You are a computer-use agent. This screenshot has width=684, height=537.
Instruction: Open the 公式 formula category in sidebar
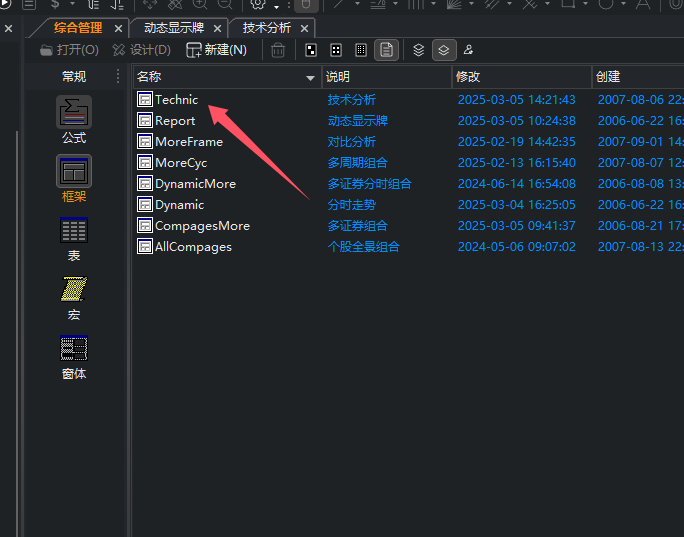[x=74, y=120]
